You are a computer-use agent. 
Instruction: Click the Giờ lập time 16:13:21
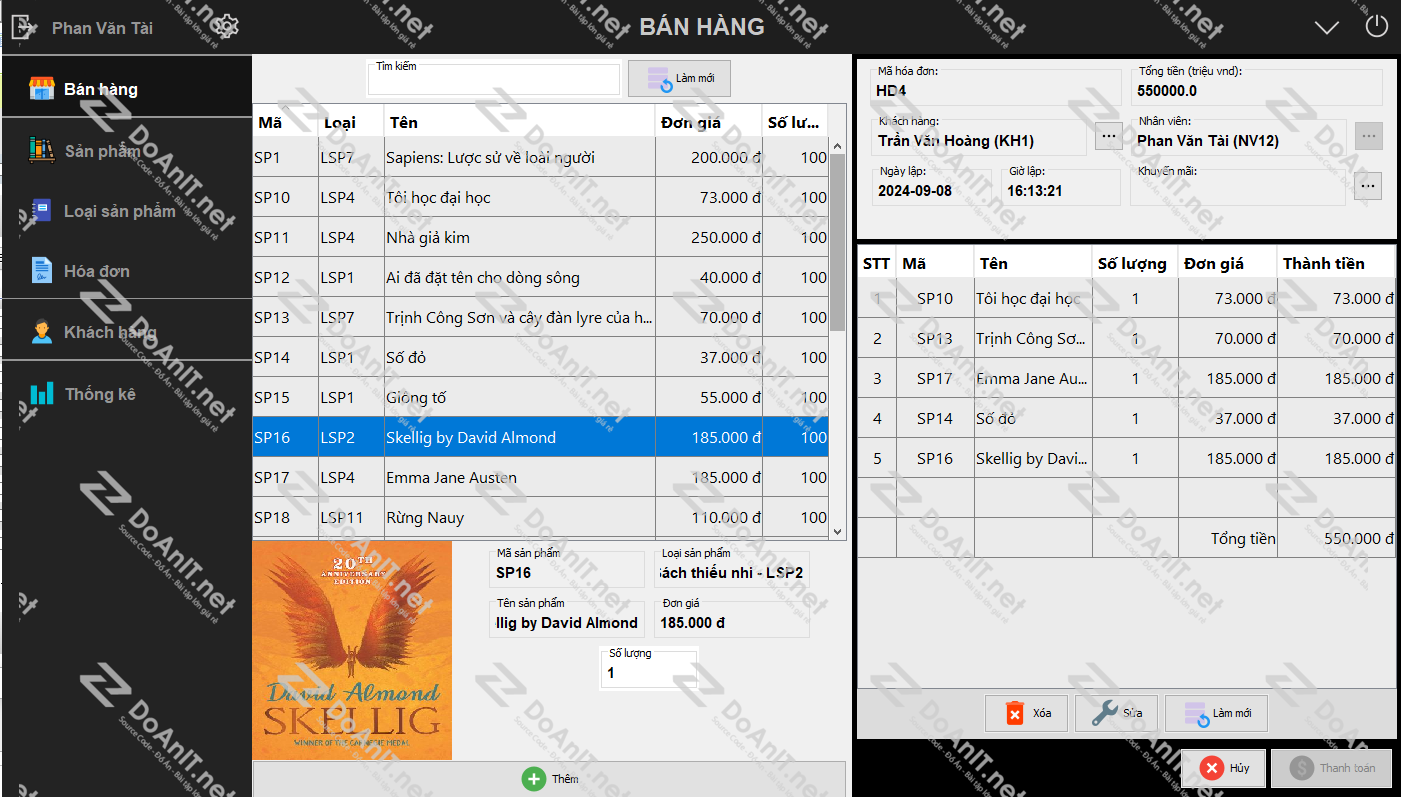pyautogui.click(x=1035, y=190)
